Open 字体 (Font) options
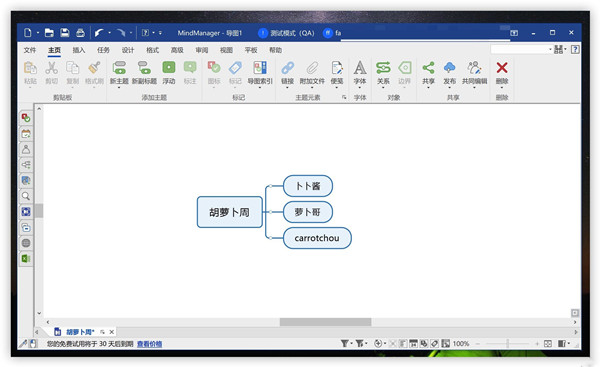Image resolution: width=600 pixels, height=367 pixels. (360, 68)
